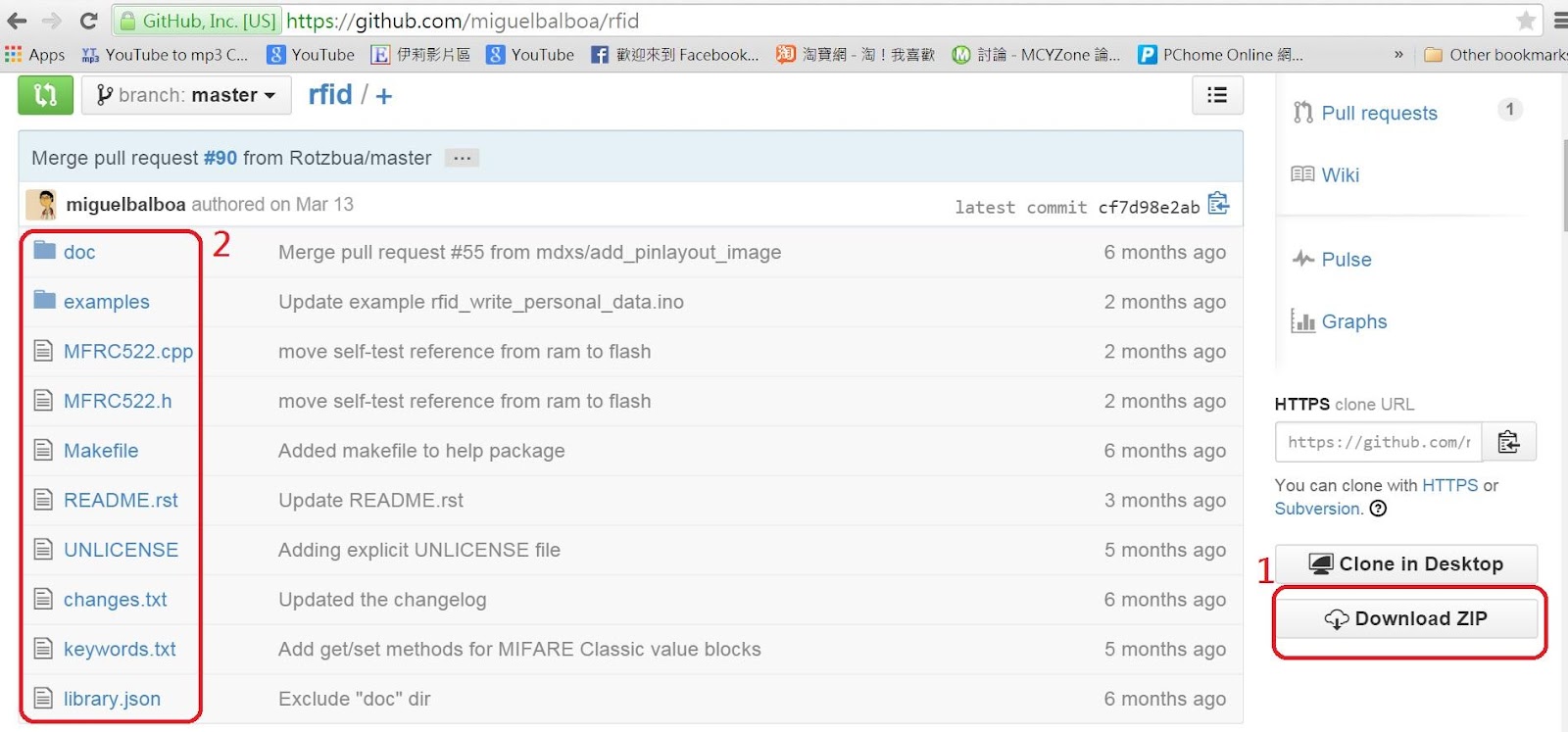This screenshot has width=1568, height=732.
Task: Click the browser back arrow
Action: 17,21
